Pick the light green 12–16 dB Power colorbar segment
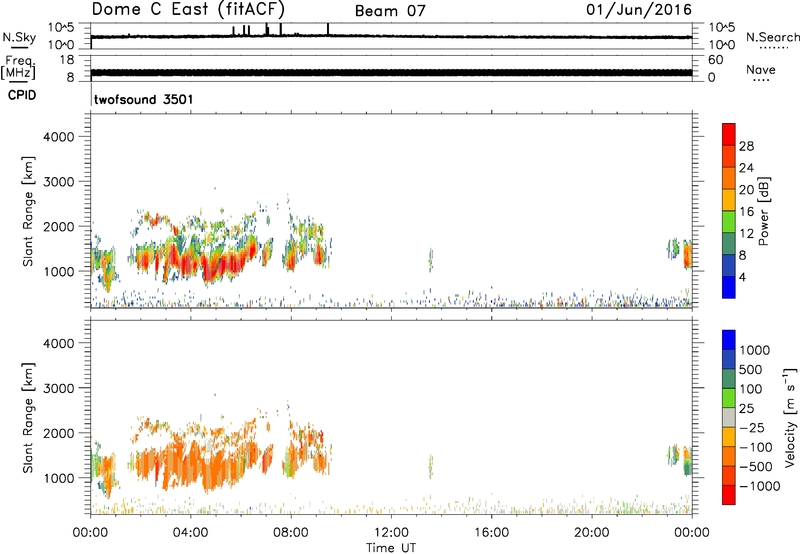Screen dimensions: 800x554 pyautogui.click(x=729, y=222)
